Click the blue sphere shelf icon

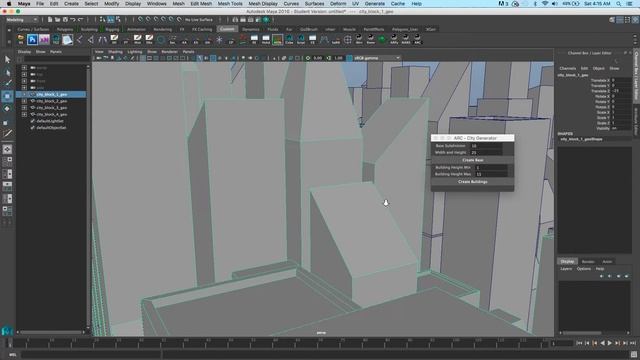161,40
